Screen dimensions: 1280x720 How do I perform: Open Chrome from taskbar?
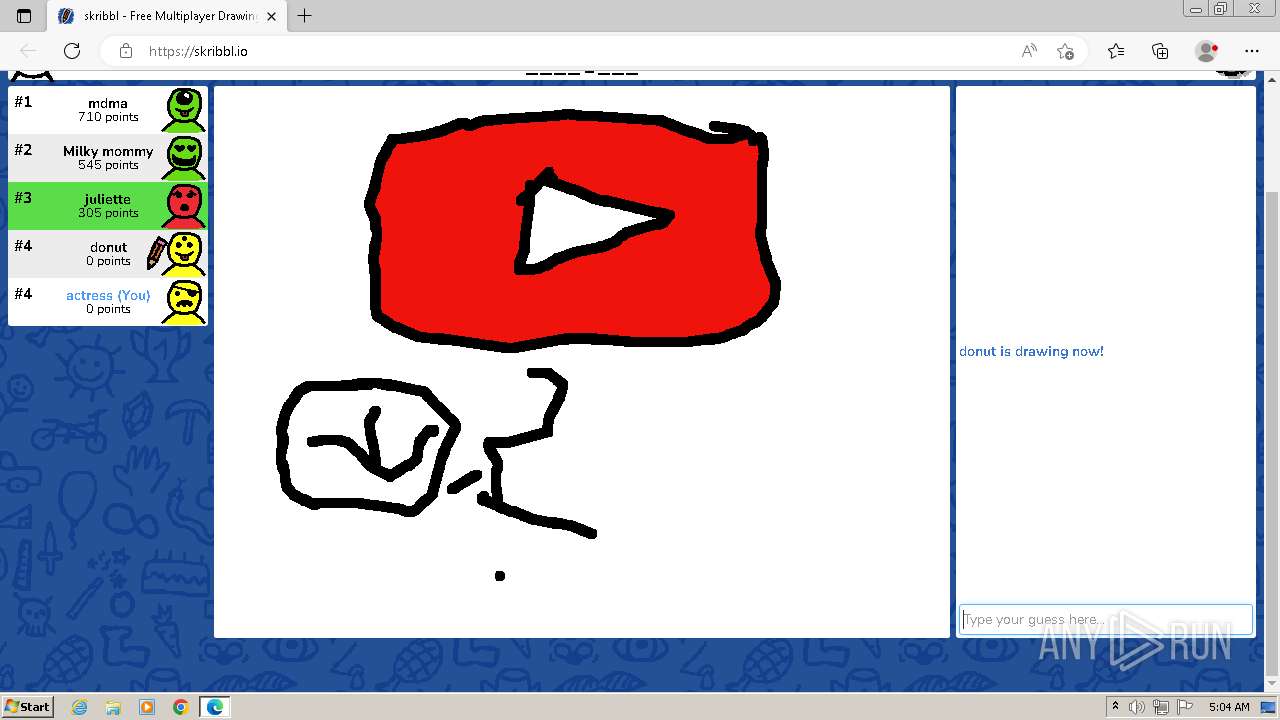[181, 707]
